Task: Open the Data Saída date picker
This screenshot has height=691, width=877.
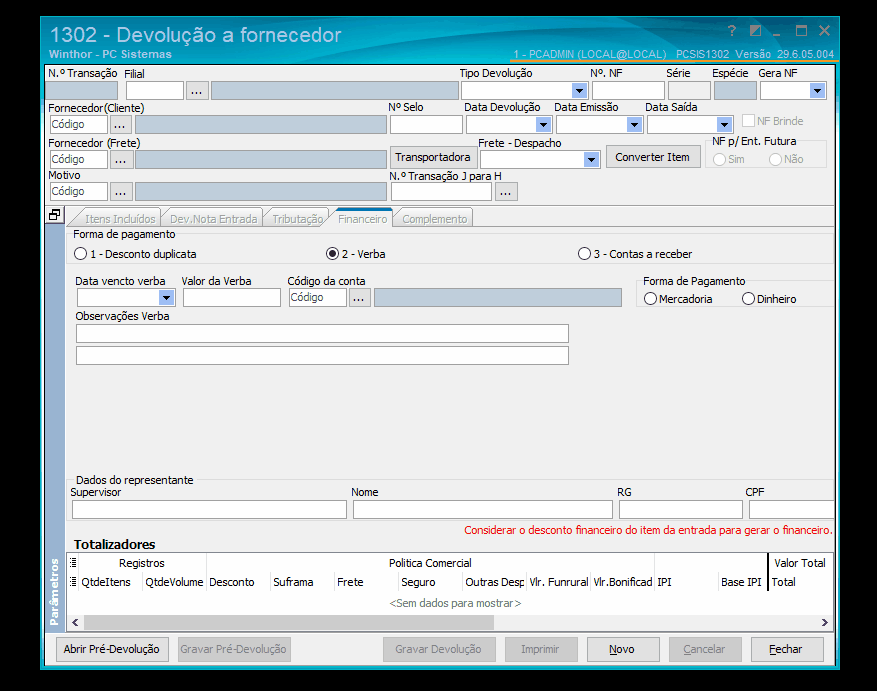Action: (724, 125)
